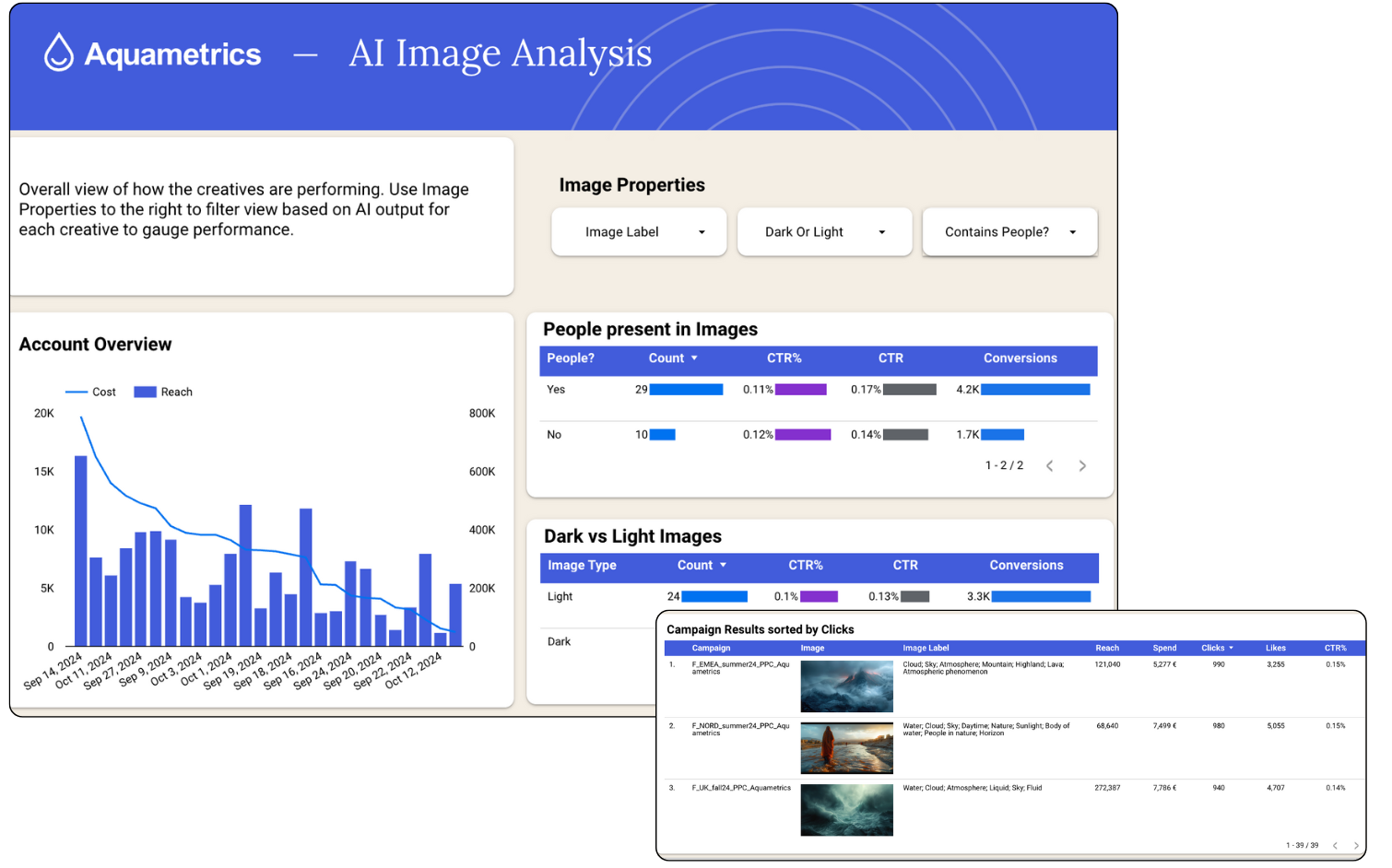This screenshot has height=868, width=1392.
Task: Click the Reach legend color swatch
Action: [x=145, y=392]
